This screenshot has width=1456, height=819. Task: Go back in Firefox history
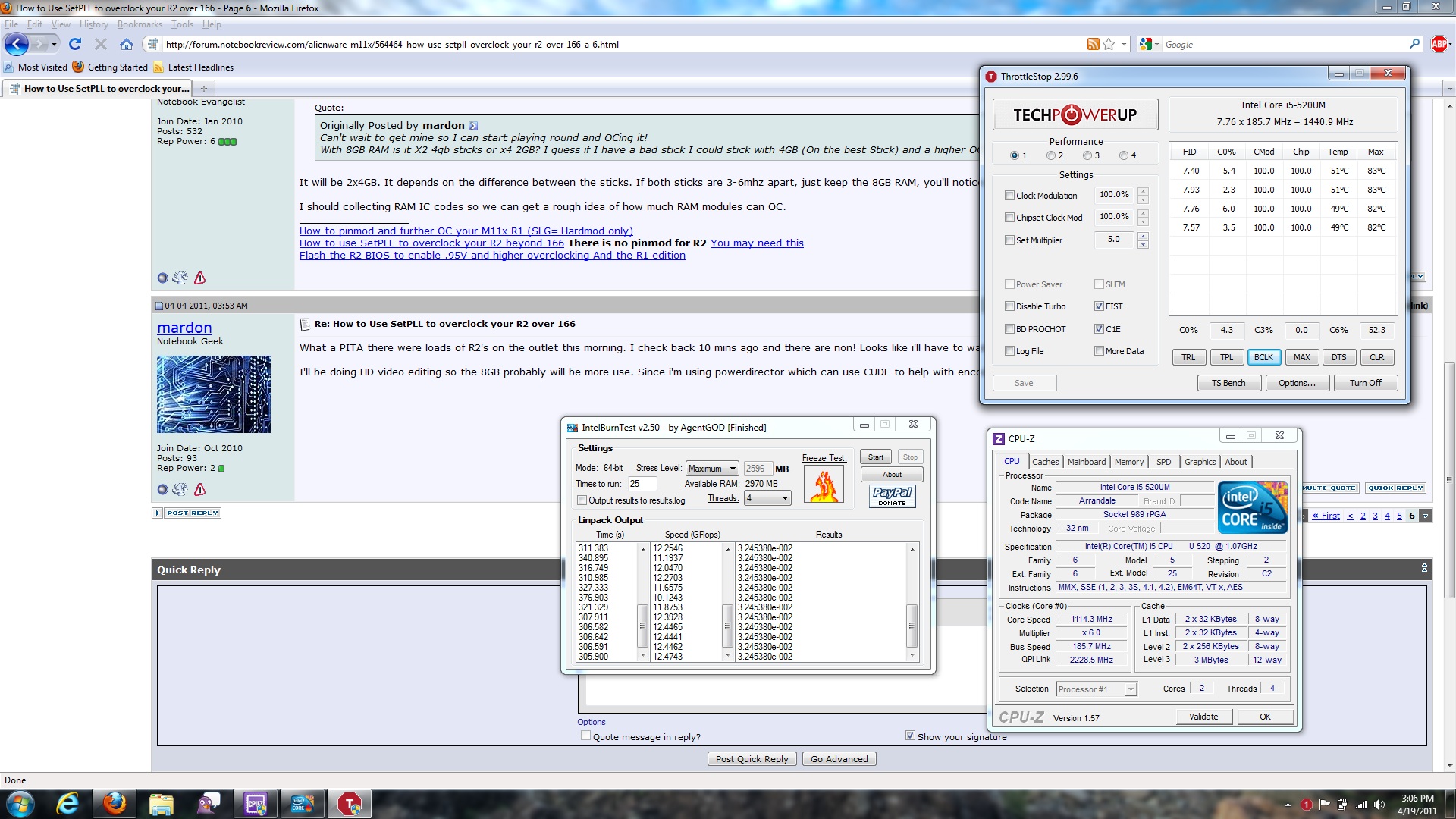pyautogui.click(x=17, y=44)
